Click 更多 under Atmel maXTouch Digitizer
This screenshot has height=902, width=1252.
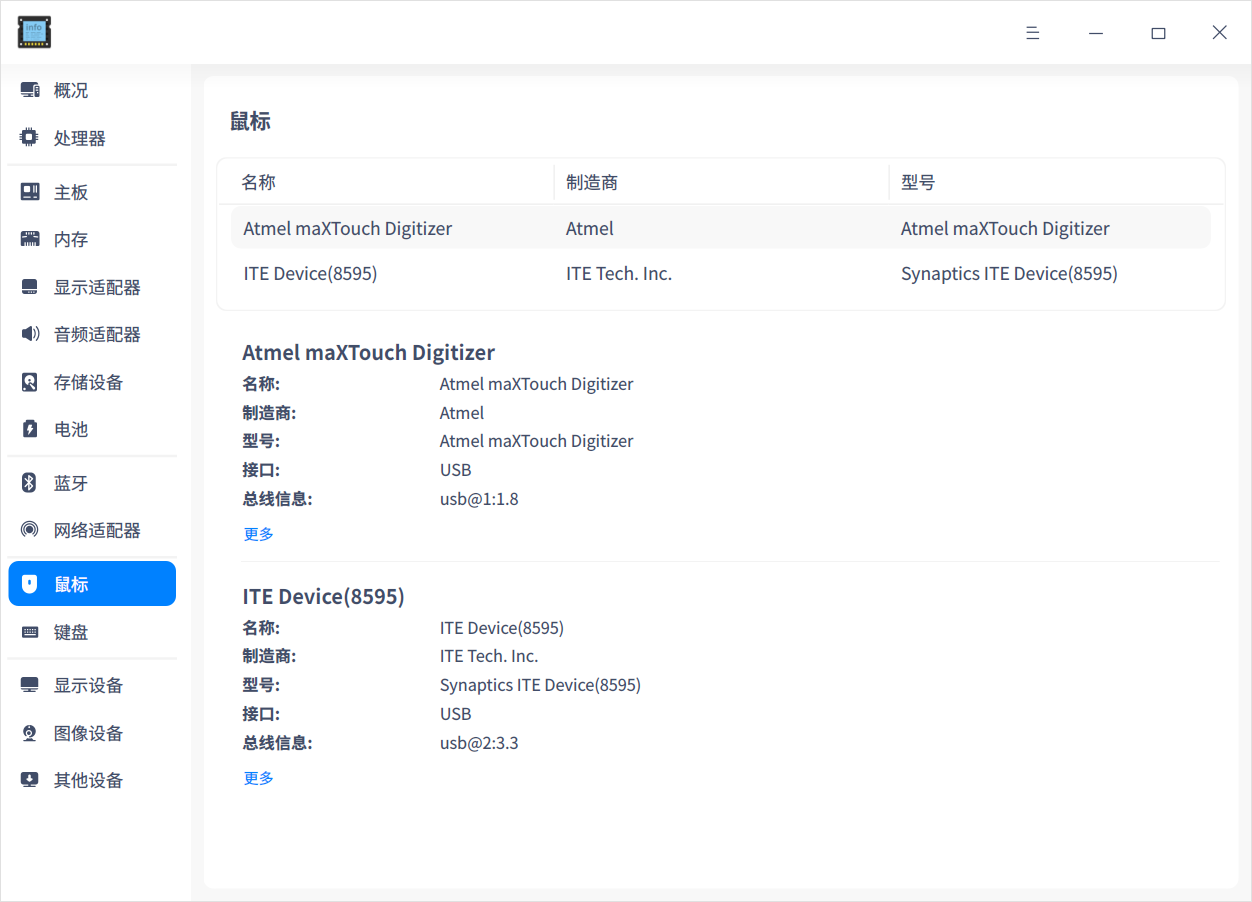pos(258,533)
